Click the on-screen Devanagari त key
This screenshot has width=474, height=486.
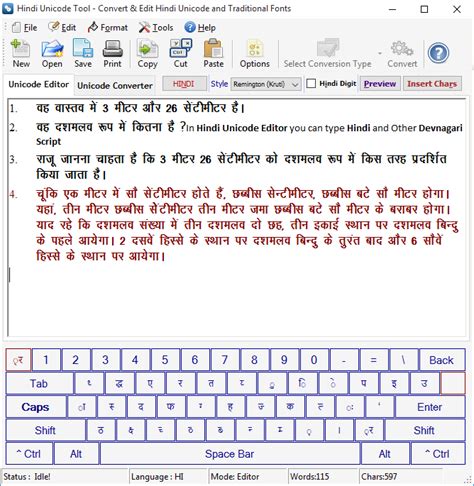click(211, 383)
